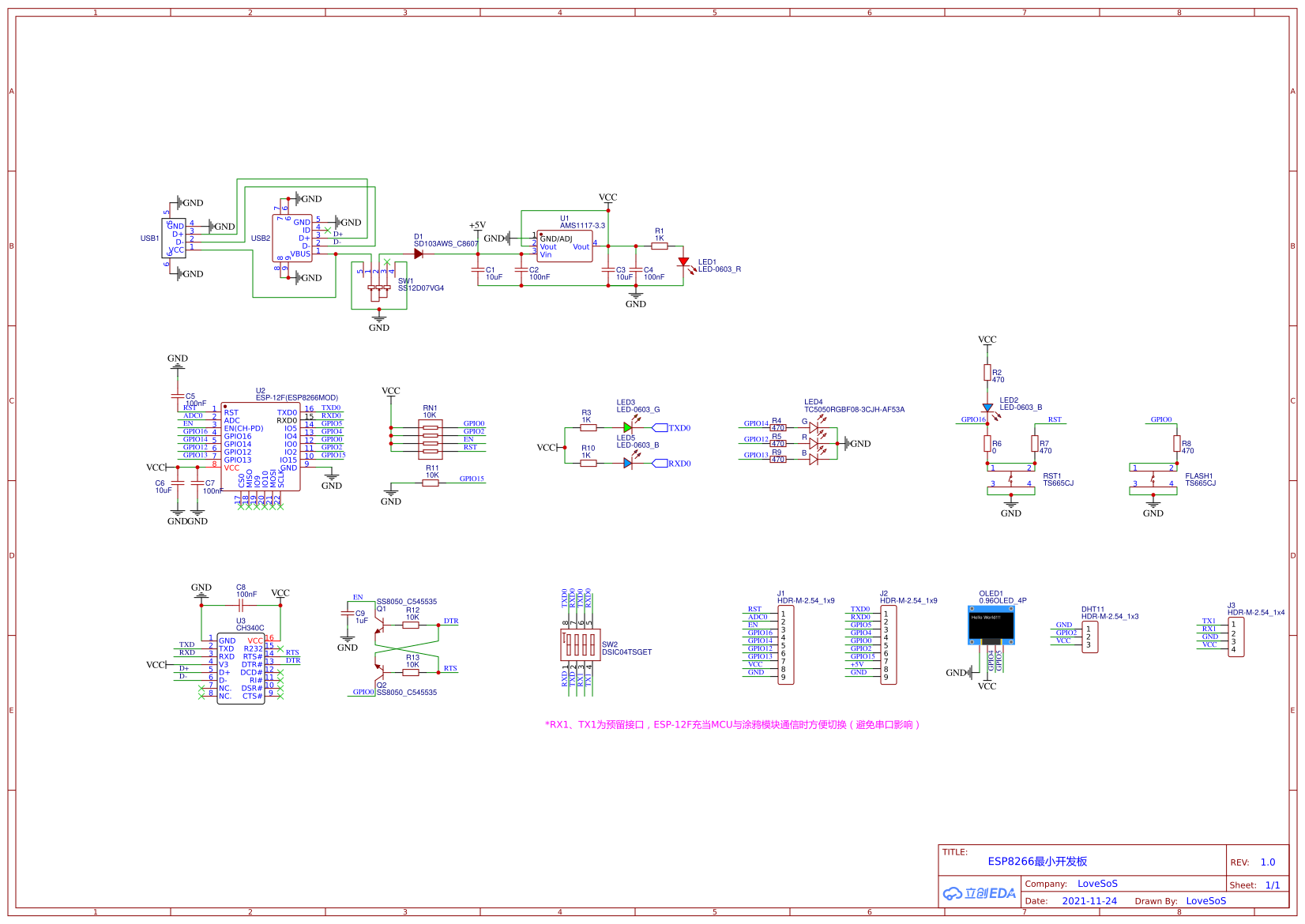Click the J1 1x9 header symbol

786,645
